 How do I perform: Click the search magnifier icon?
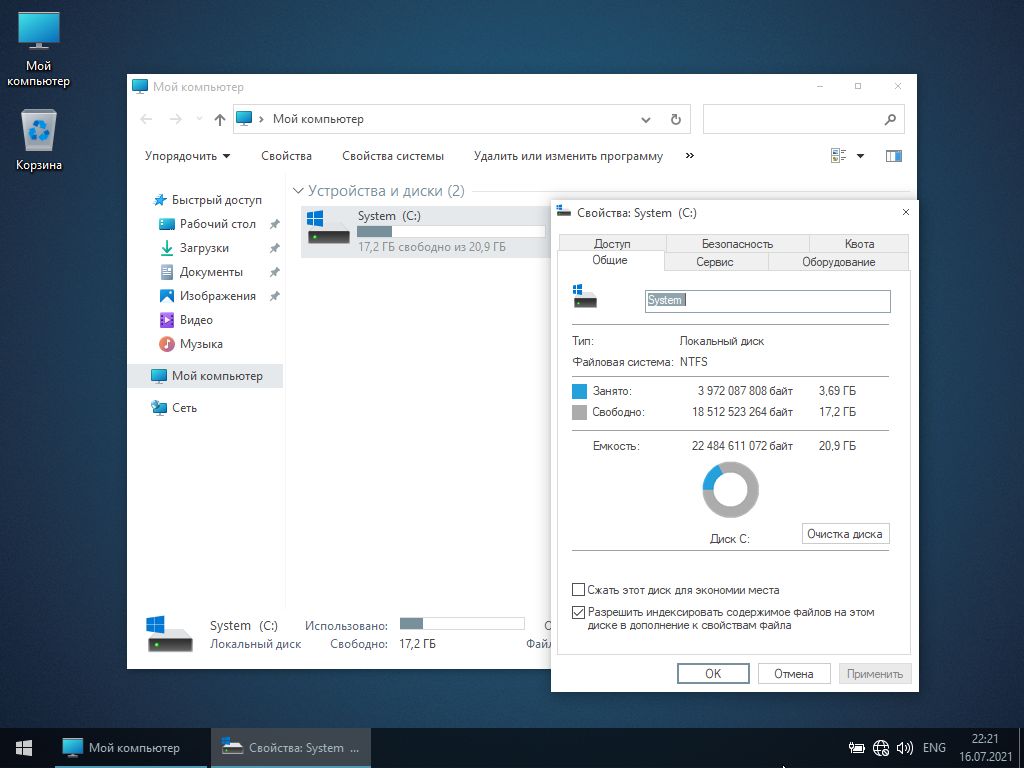point(890,119)
